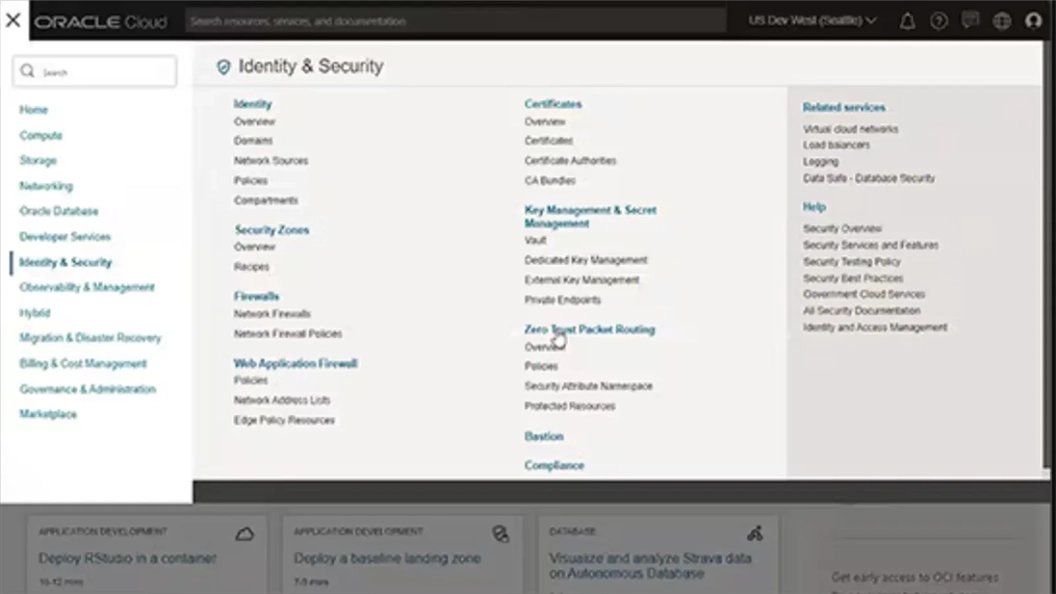Select Hybrid in the navigation menu

[x=34, y=312]
